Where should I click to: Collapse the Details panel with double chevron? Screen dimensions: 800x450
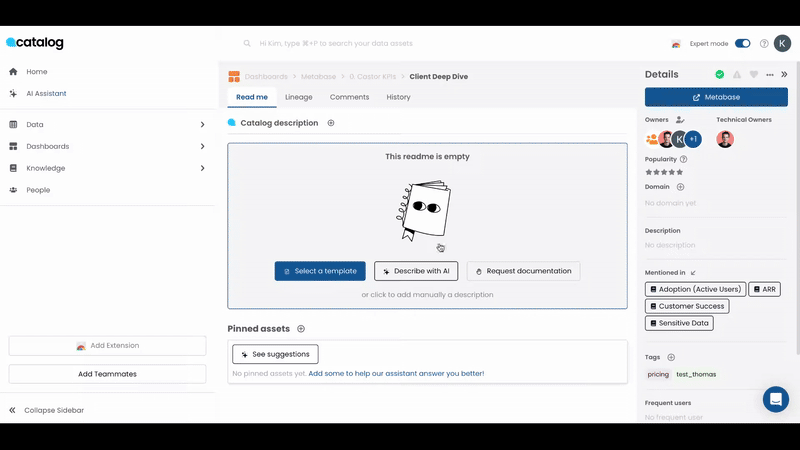point(785,74)
